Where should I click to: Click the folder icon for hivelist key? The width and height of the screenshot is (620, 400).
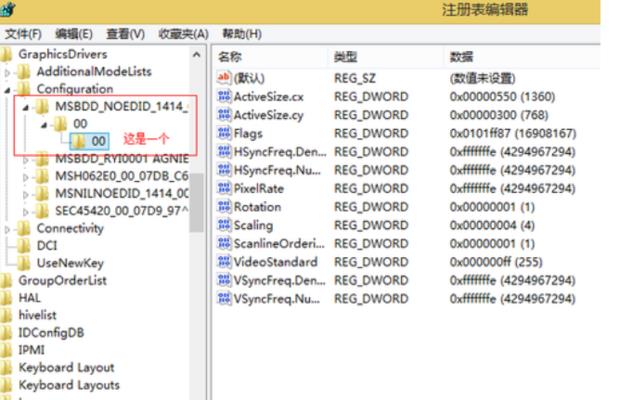[8, 315]
